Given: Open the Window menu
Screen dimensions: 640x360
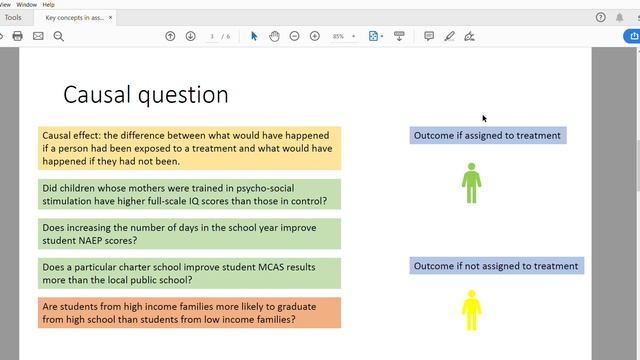Looking at the screenshot, I should pos(27,4).
